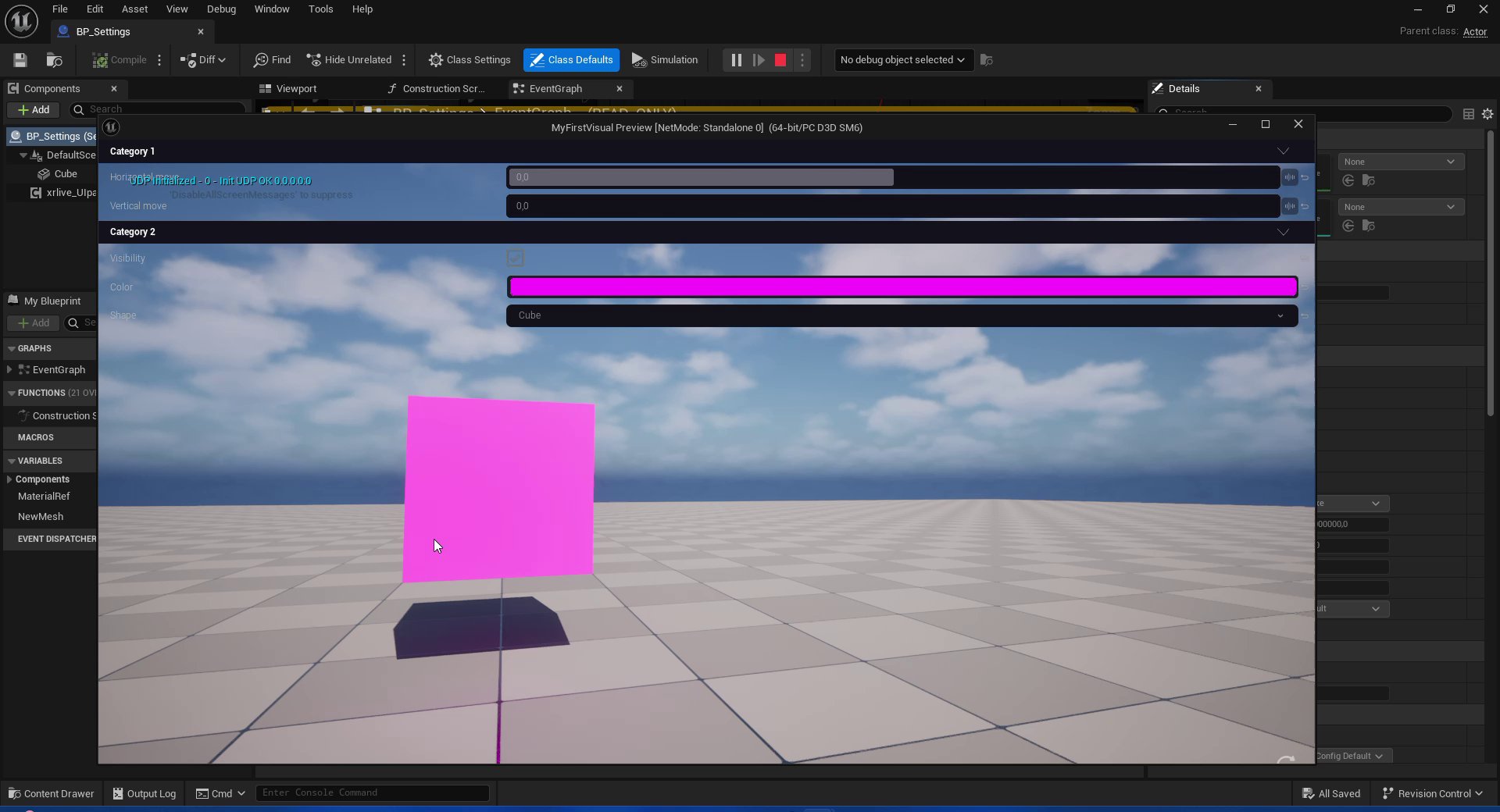
Task: Open the Output Log
Action: coord(145,793)
